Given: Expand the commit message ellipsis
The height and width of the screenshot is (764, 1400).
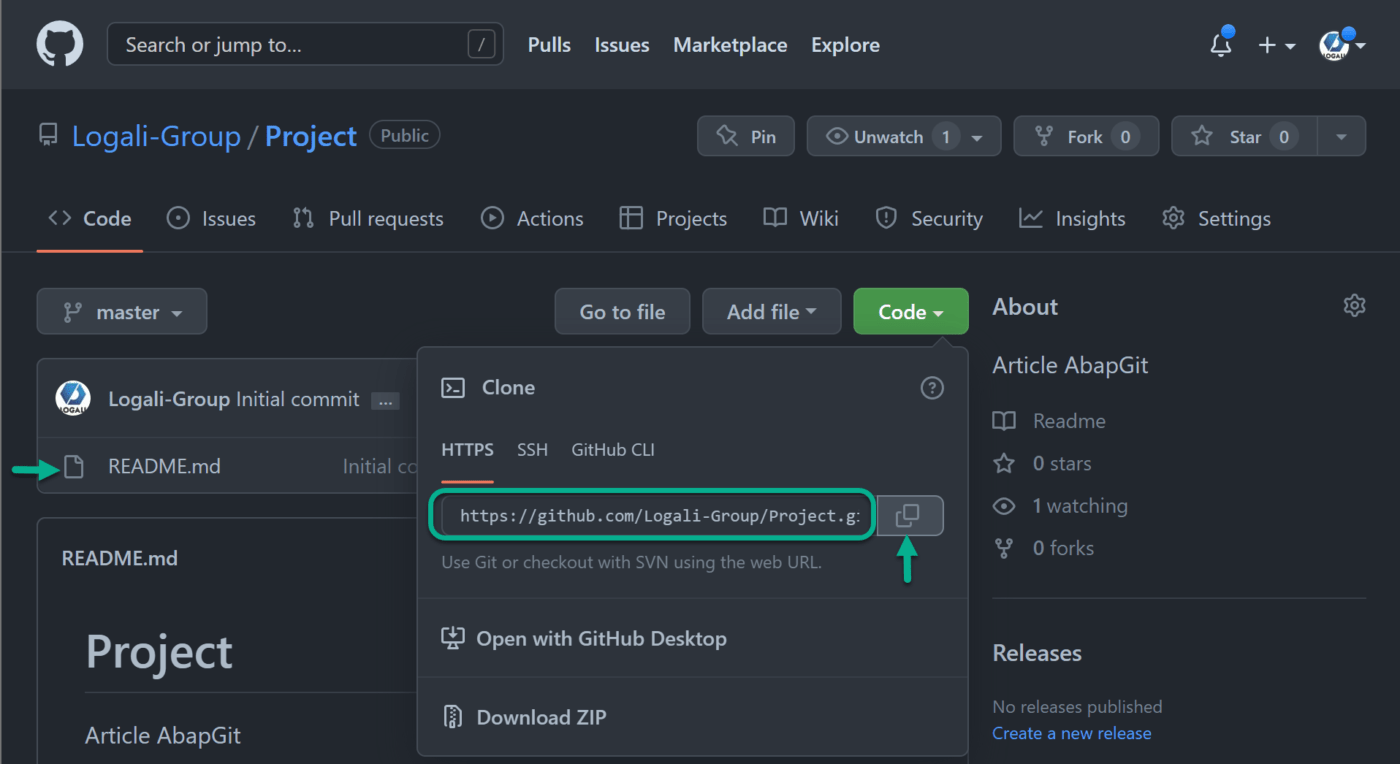Looking at the screenshot, I should (x=385, y=401).
